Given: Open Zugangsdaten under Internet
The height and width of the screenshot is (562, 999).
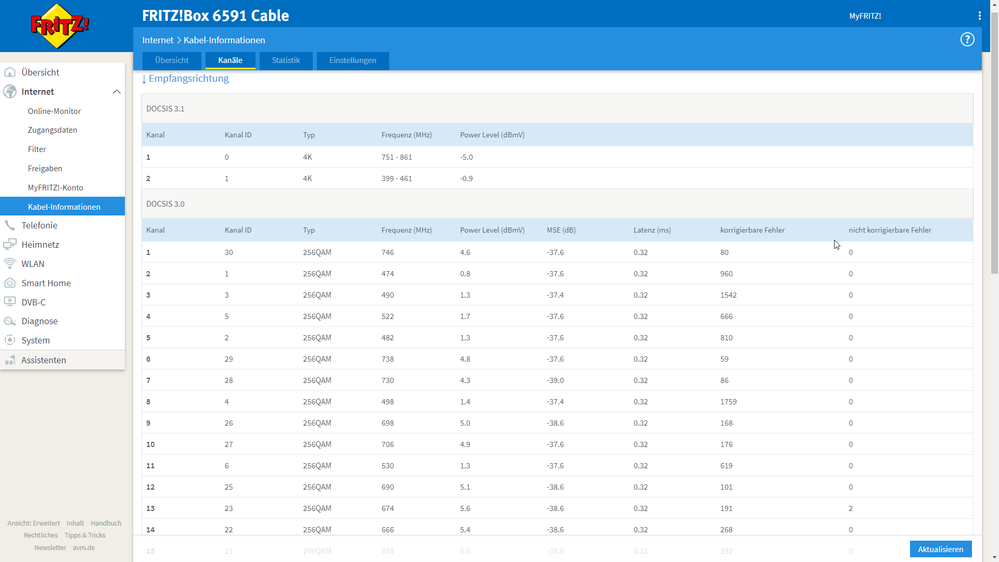Looking at the screenshot, I should click(52, 130).
